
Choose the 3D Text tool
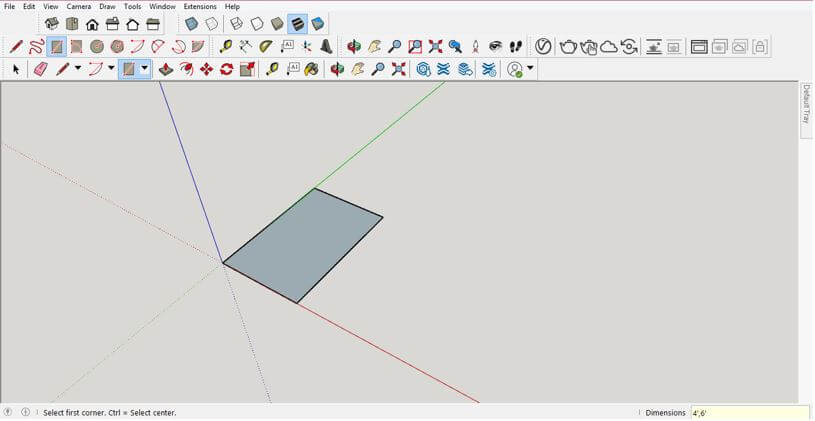coord(326,47)
